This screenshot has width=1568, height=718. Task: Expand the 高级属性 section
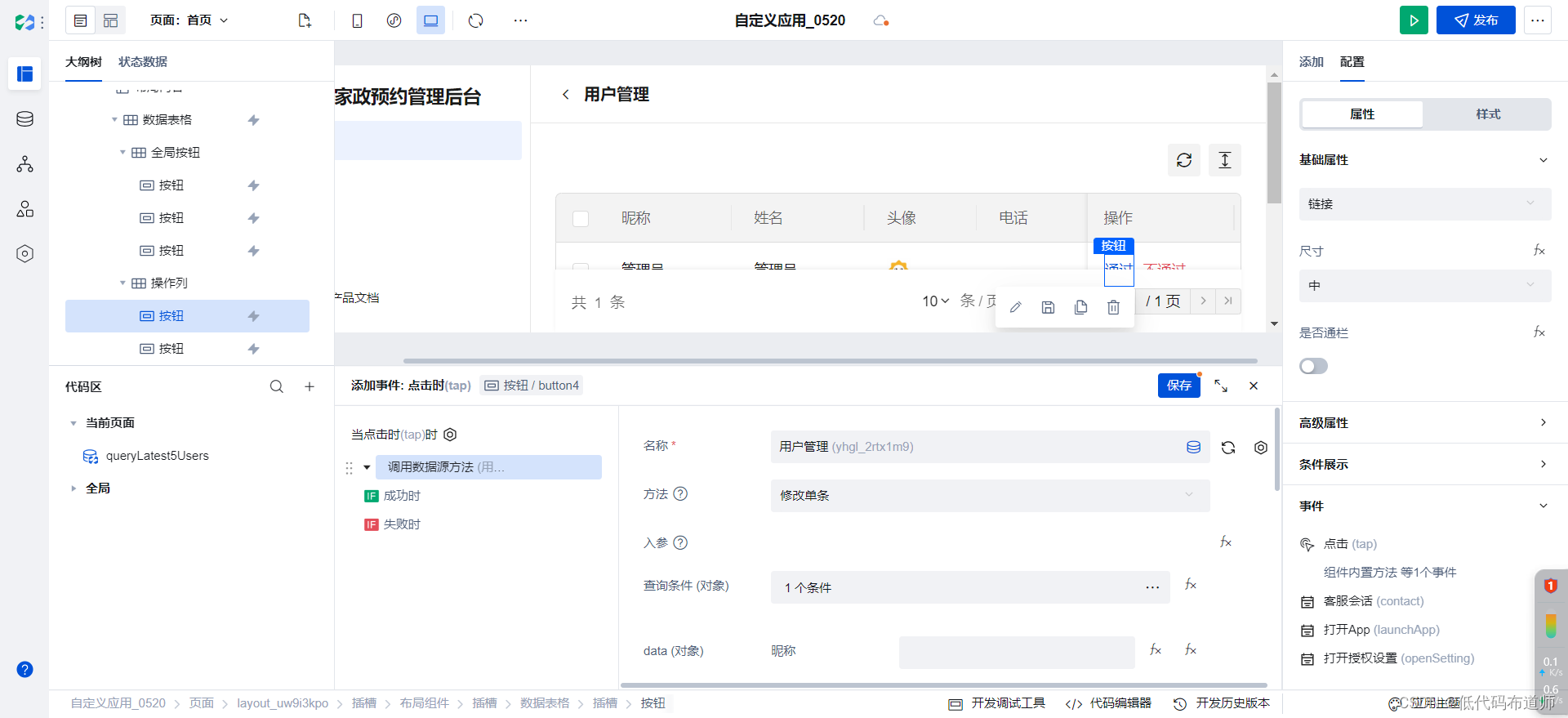[1424, 423]
